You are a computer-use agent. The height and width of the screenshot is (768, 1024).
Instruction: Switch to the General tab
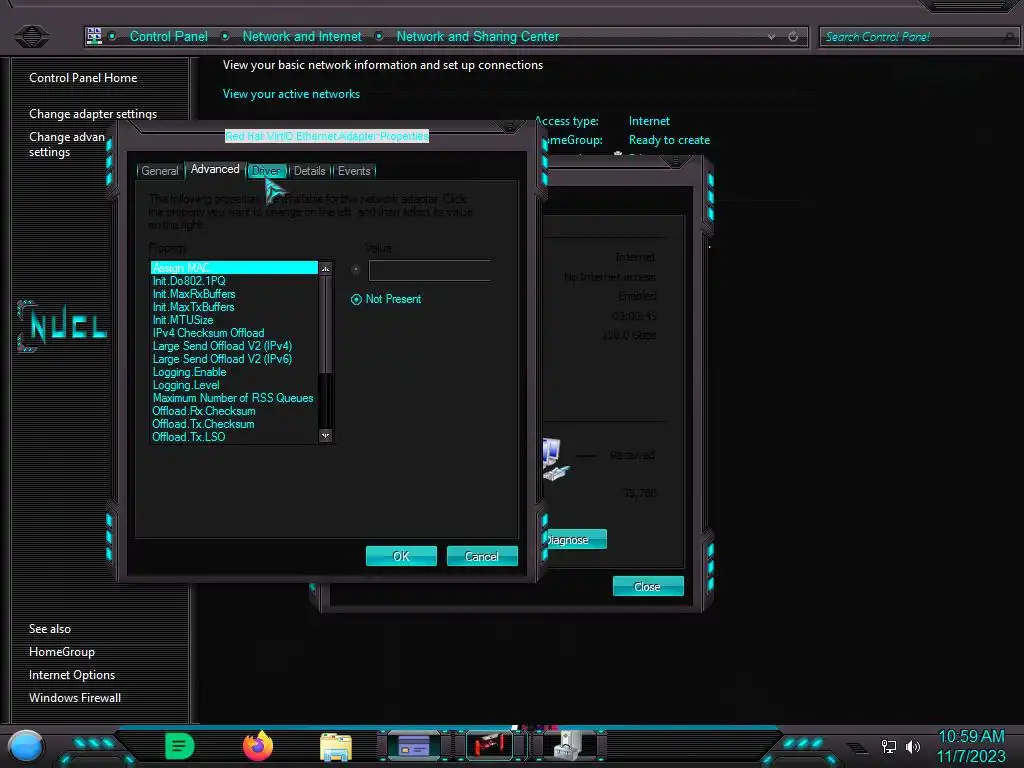[159, 170]
